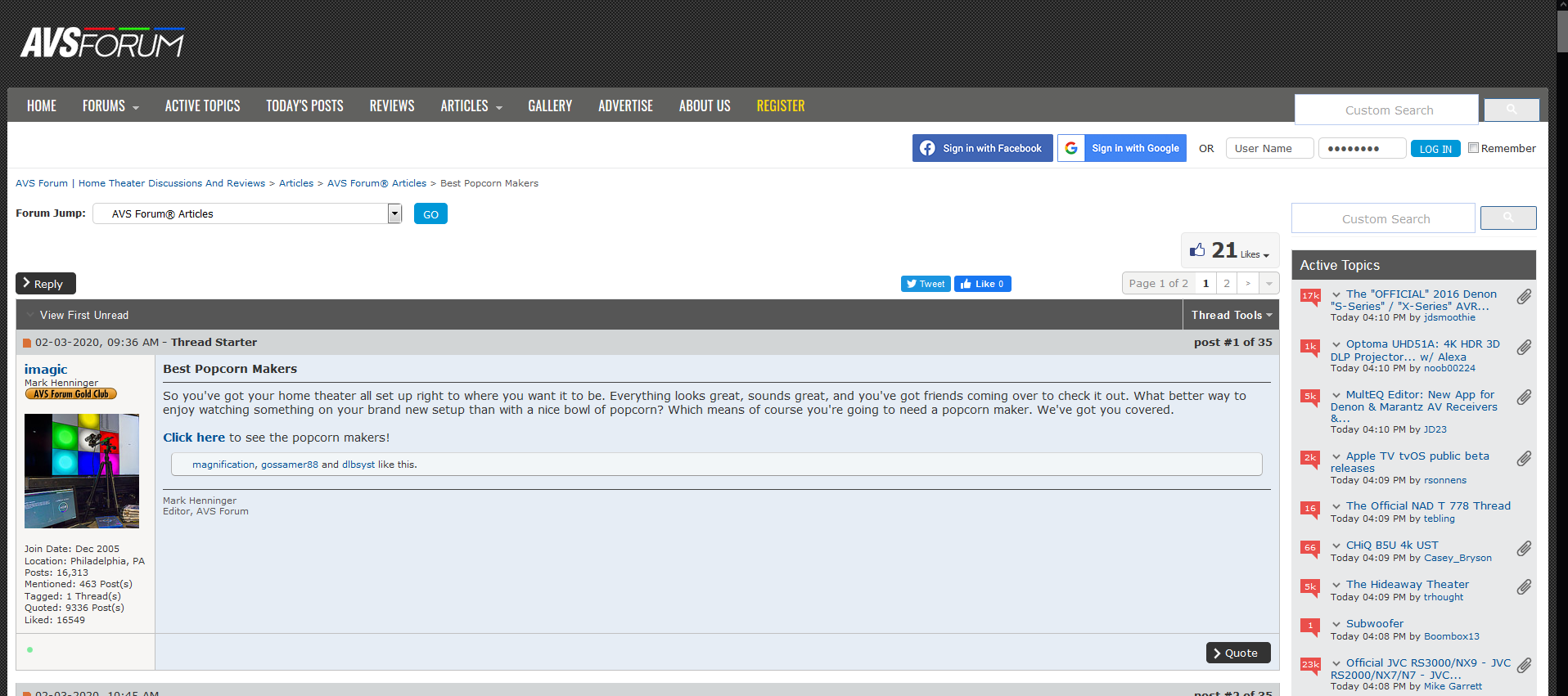Viewport: 1568px width, 696px height.
Task: Click the search magnifier in navigation bar
Action: point(1512,110)
